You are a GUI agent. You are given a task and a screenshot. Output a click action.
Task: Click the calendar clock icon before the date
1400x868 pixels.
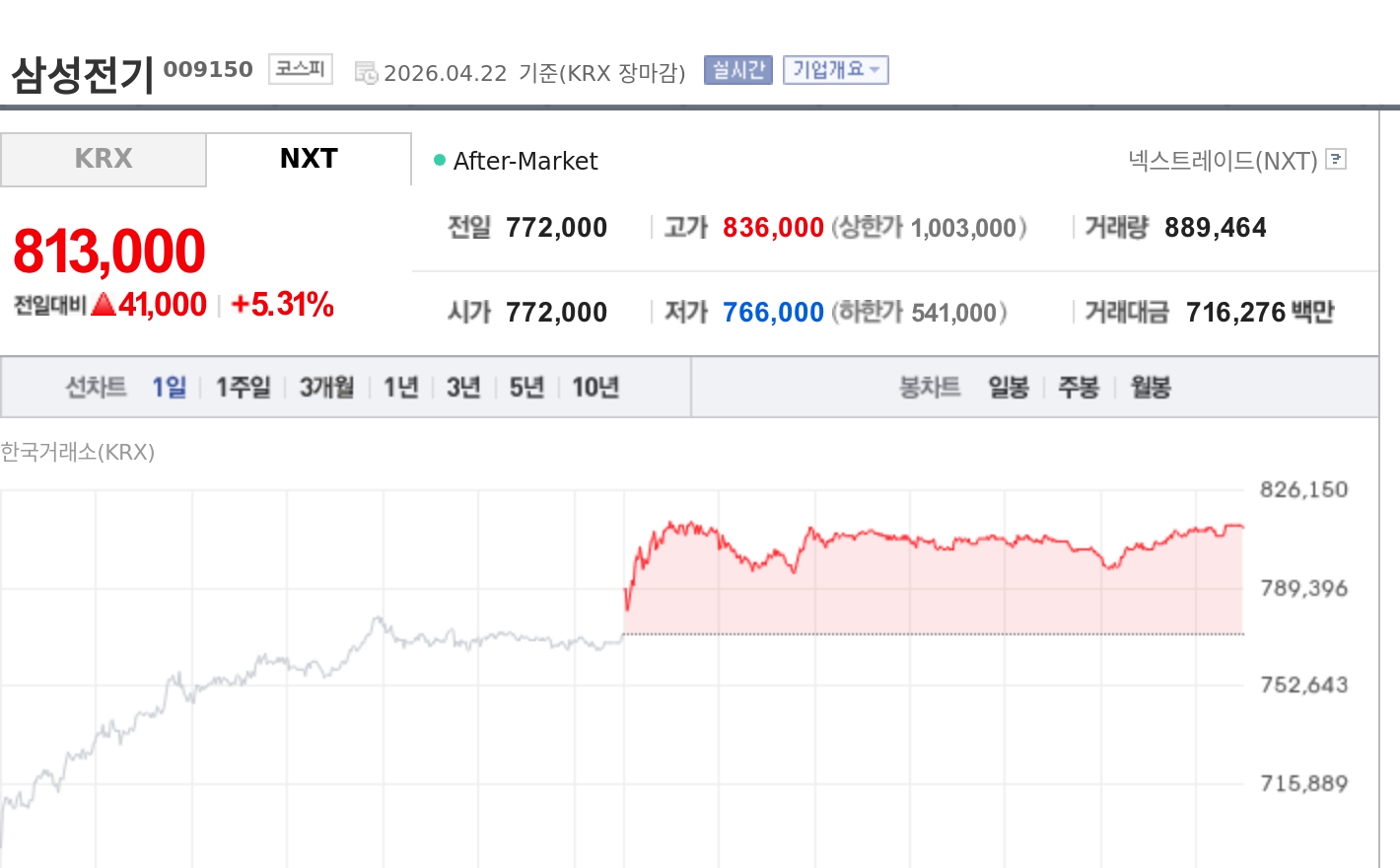366,73
